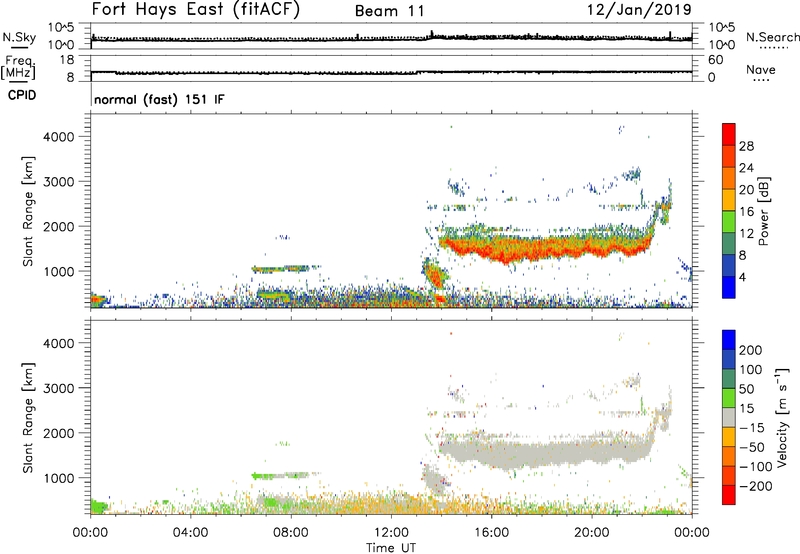Click the 'Power [dB]' color bar title
This screenshot has height=554, width=800.
point(763,211)
